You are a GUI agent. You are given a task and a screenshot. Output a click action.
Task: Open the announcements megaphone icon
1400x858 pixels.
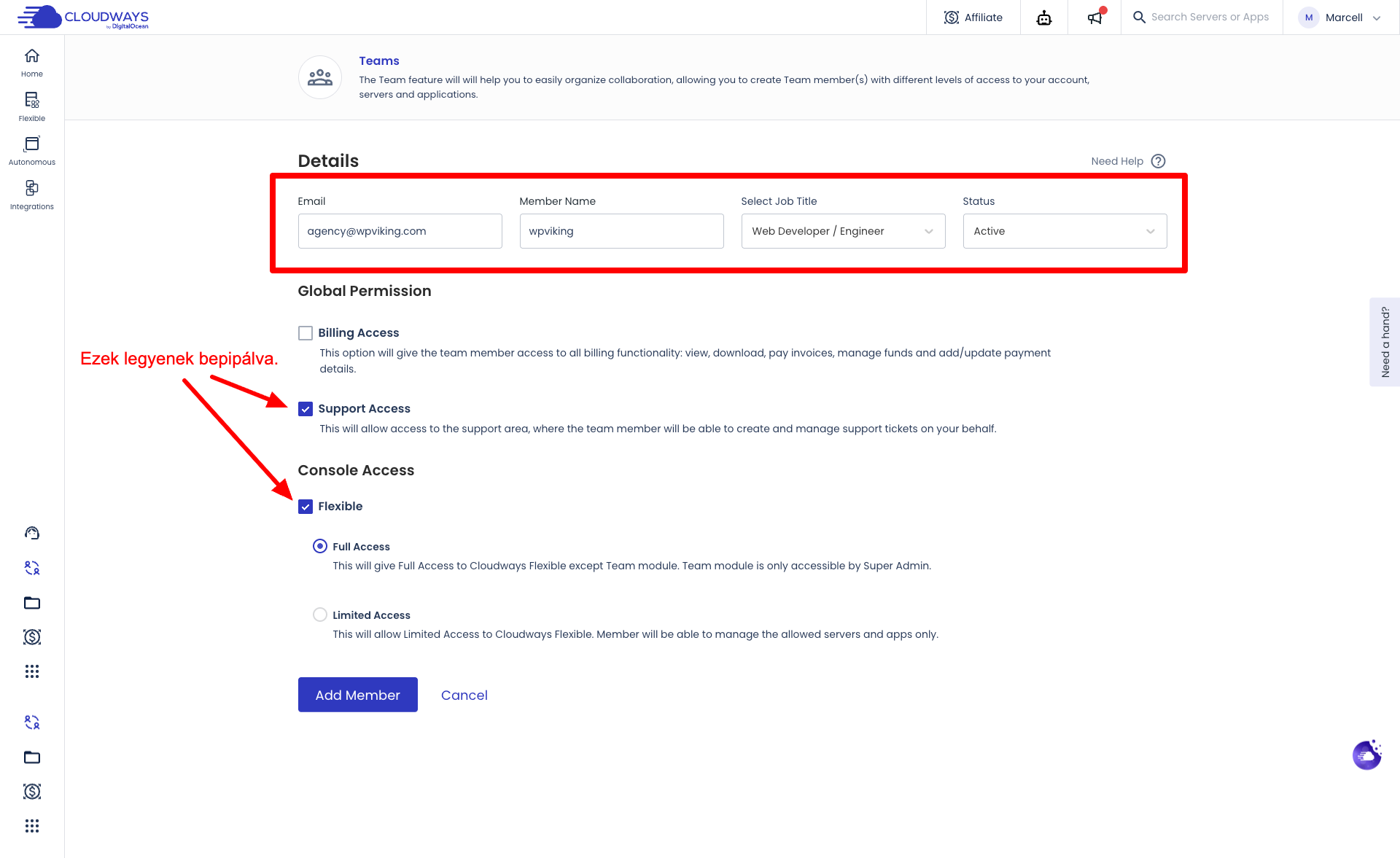pyautogui.click(x=1094, y=17)
